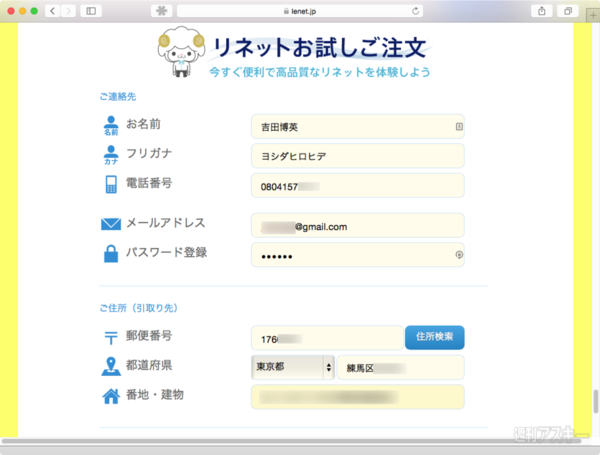The image size is (600, 455).
Task: Go back with Safari's back arrow
Action: tap(52, 11)
